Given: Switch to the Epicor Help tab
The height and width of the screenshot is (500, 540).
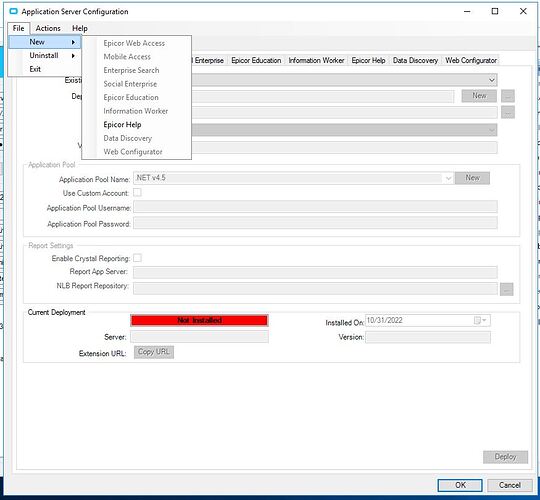Looking at the screenshot, I should [368, 60].
